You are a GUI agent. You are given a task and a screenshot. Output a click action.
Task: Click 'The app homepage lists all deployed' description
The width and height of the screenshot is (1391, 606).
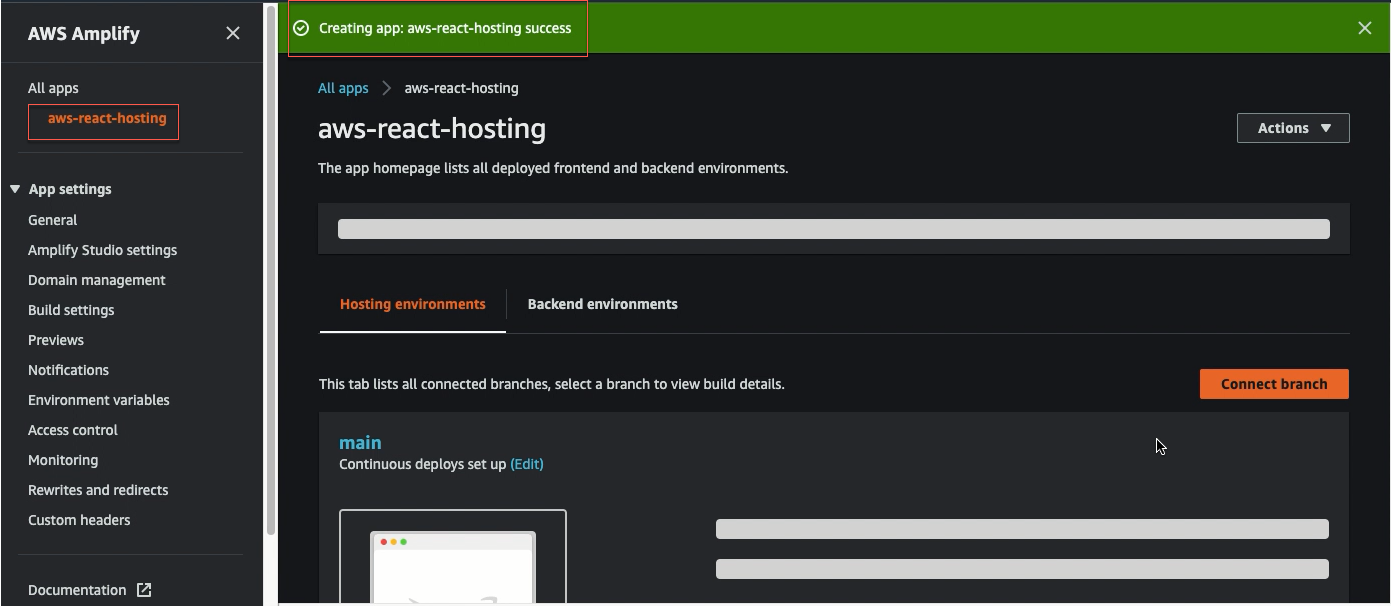(553, 168)
